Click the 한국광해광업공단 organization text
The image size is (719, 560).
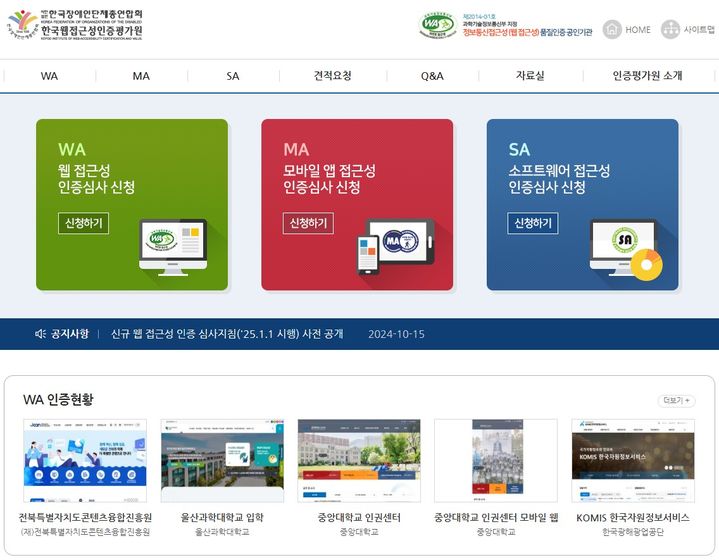pos(633,532)
